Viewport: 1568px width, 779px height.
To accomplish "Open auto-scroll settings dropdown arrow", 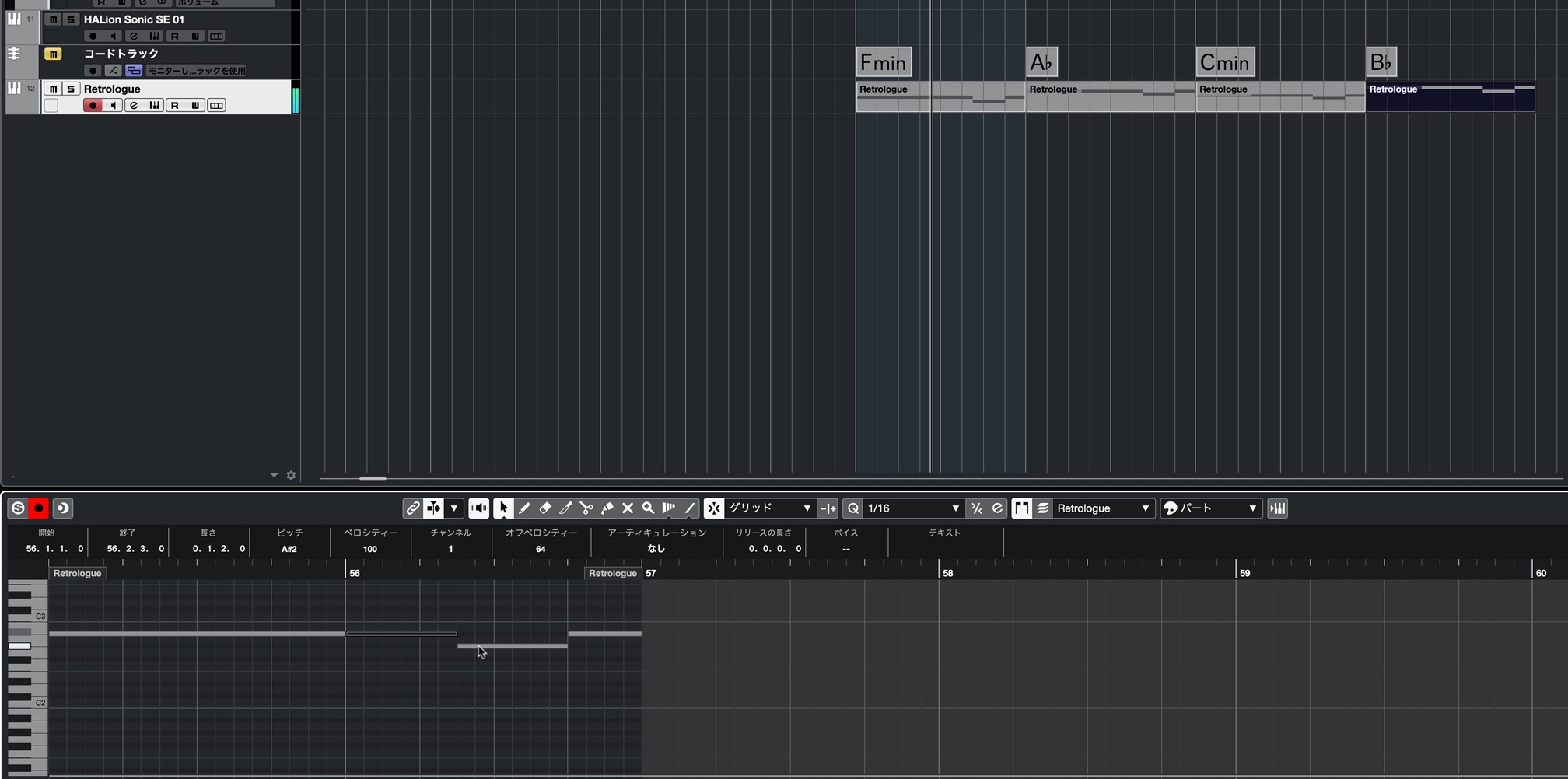I will point(454,508).
